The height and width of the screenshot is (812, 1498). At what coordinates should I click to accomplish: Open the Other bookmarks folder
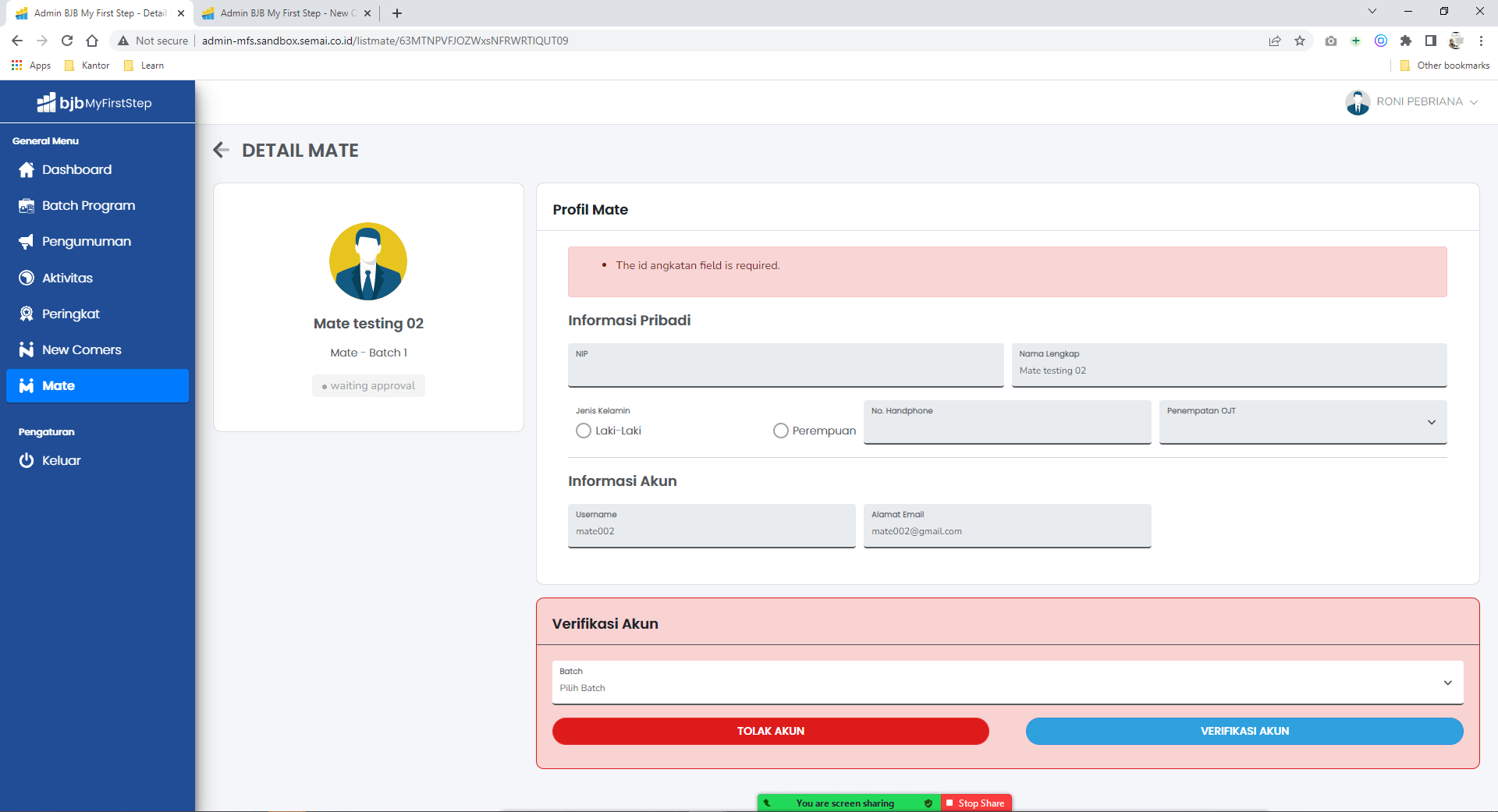pyautogui.click(x=1445, y=66)
